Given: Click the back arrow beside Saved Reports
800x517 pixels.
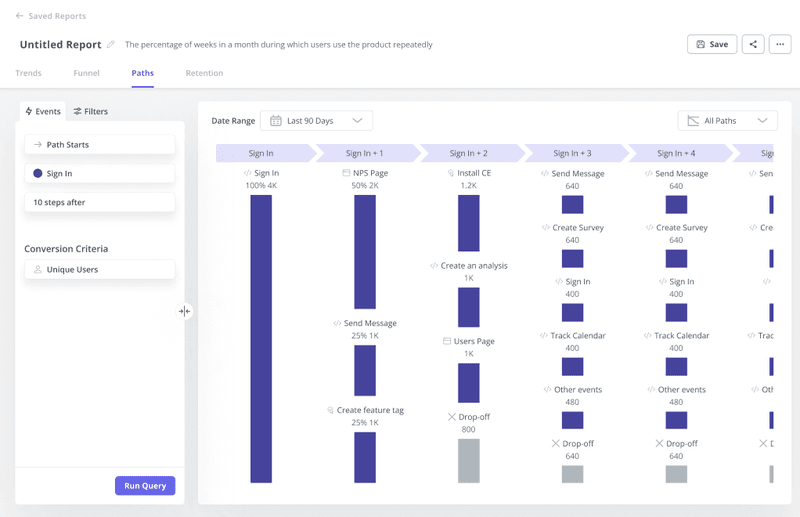Looking at the screenshot, I should point(20,16).
